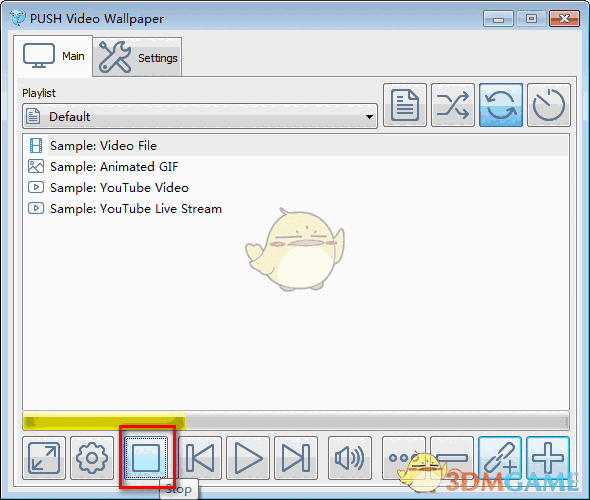Seek within the yellow playback progress bar
Image resolution: width=590 pixels, height=500 pixels.
104,421
